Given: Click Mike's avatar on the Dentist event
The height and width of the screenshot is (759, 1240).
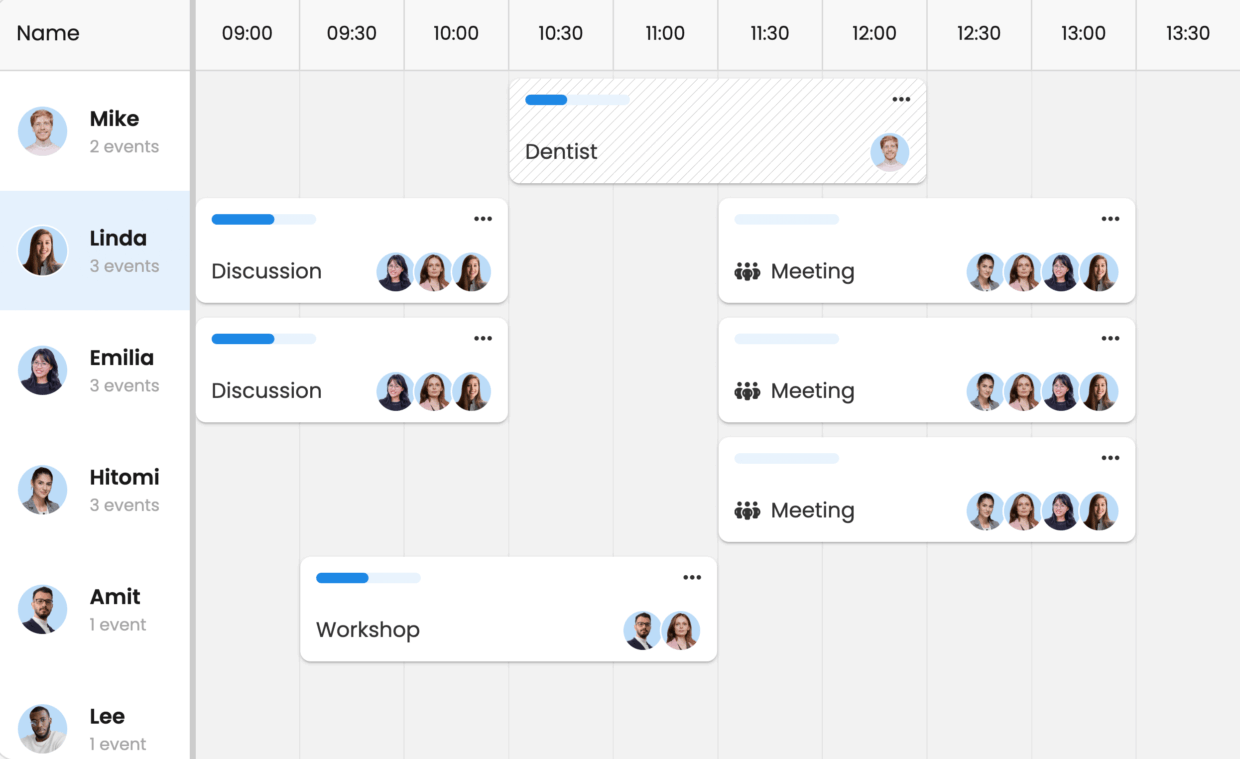Looking at the screenshot, I should point(889,152).
